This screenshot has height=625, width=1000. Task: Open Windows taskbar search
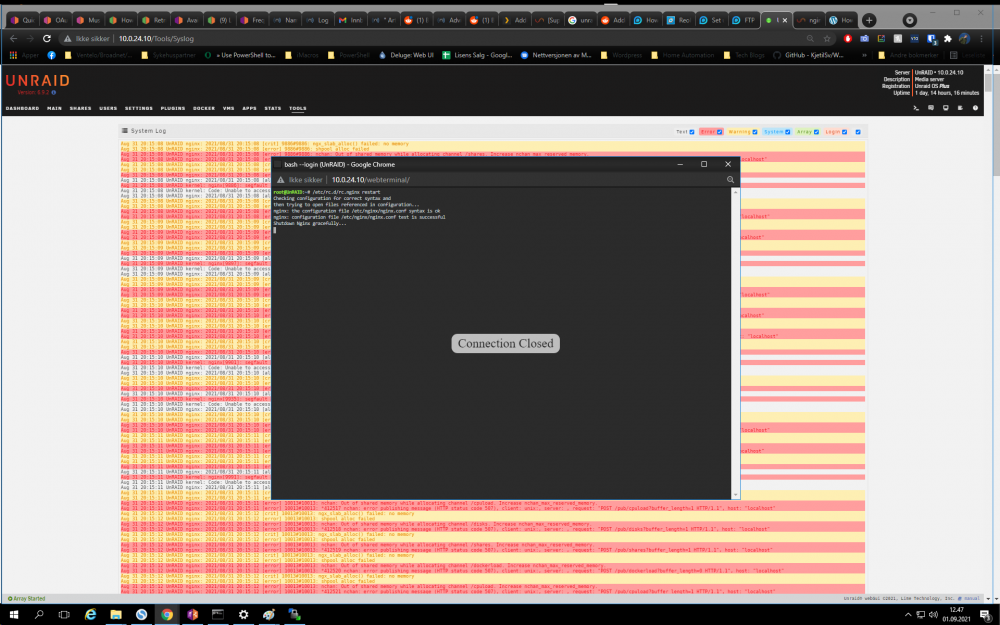tap(39, 615)
